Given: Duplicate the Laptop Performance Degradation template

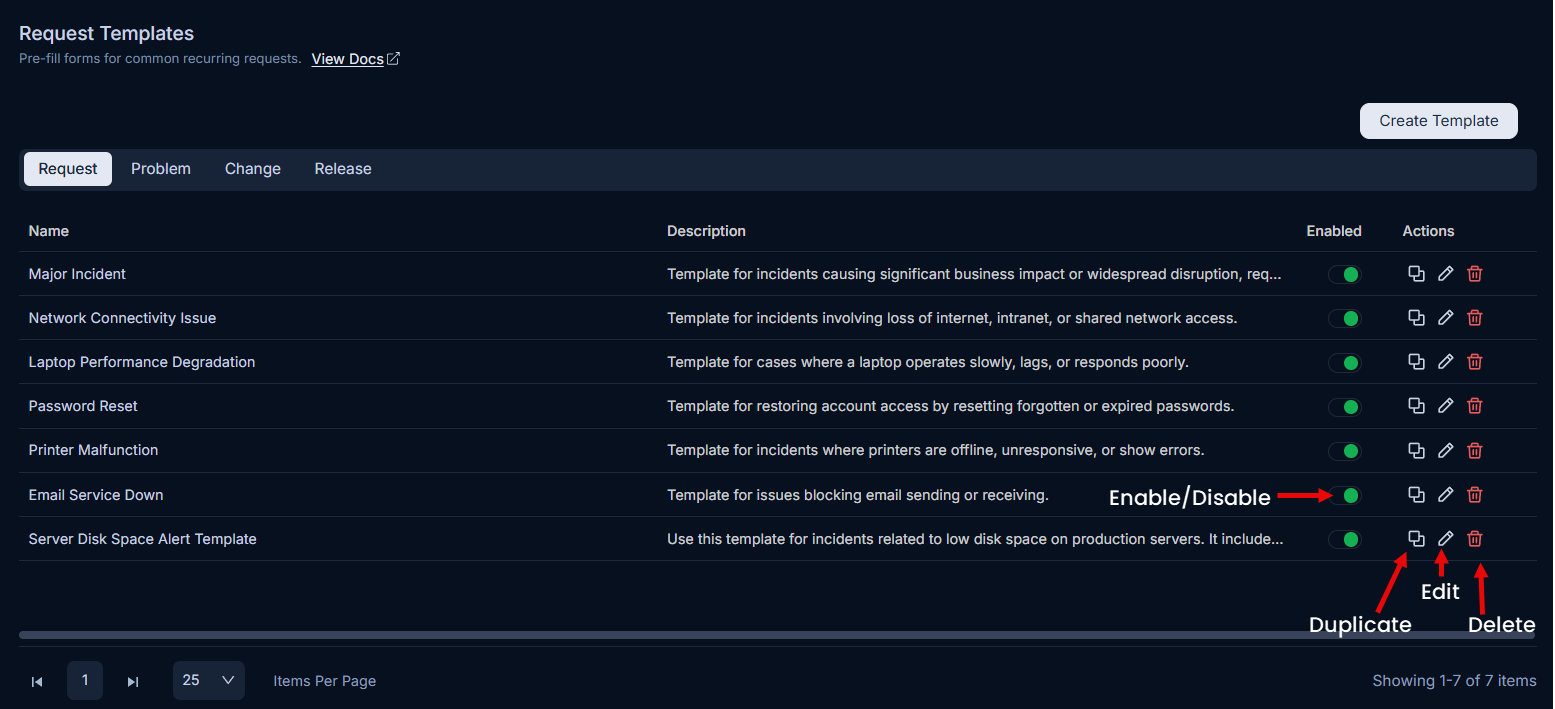Looking at the screenshot, I should tap(1416, 362).
